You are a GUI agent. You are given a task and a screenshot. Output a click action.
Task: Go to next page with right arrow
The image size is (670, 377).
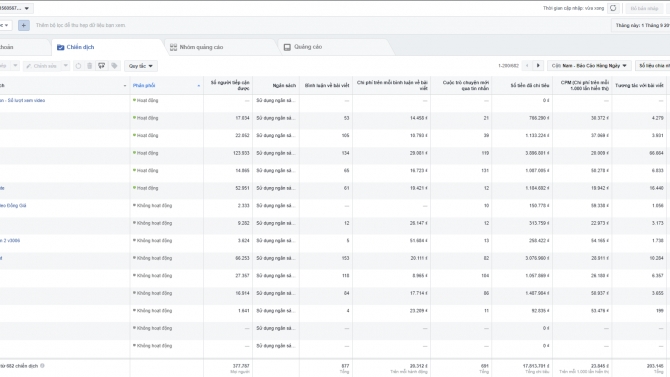pyautogui.click(x=538, y=65)
